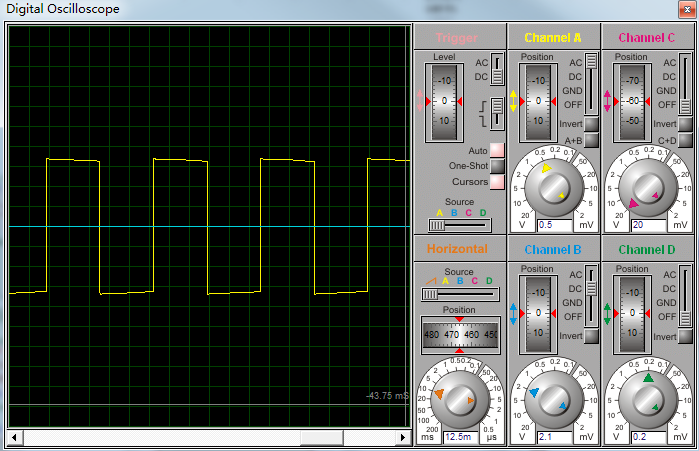Toggle the C+D sum button
This screenshot has width=699, height=451.
(685, 140)
